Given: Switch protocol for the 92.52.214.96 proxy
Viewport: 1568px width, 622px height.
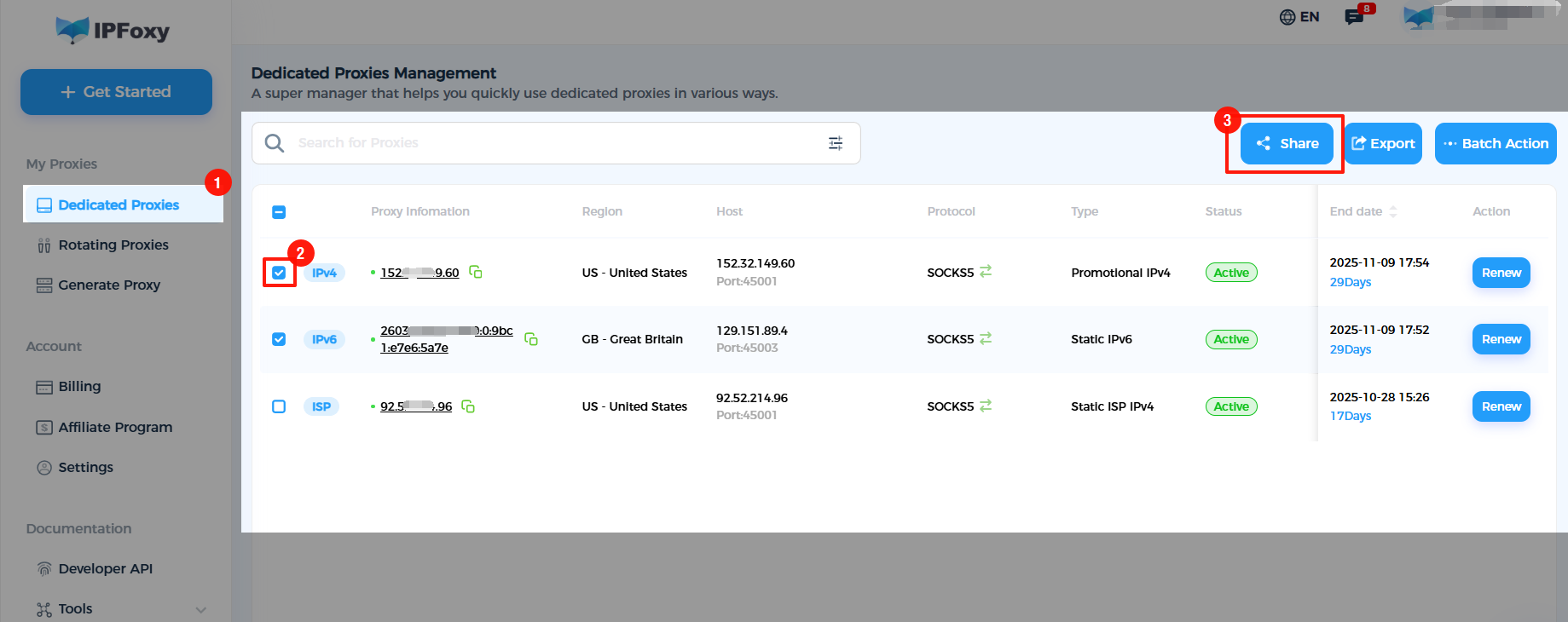Looking at the screenshot, I should 986,406.
